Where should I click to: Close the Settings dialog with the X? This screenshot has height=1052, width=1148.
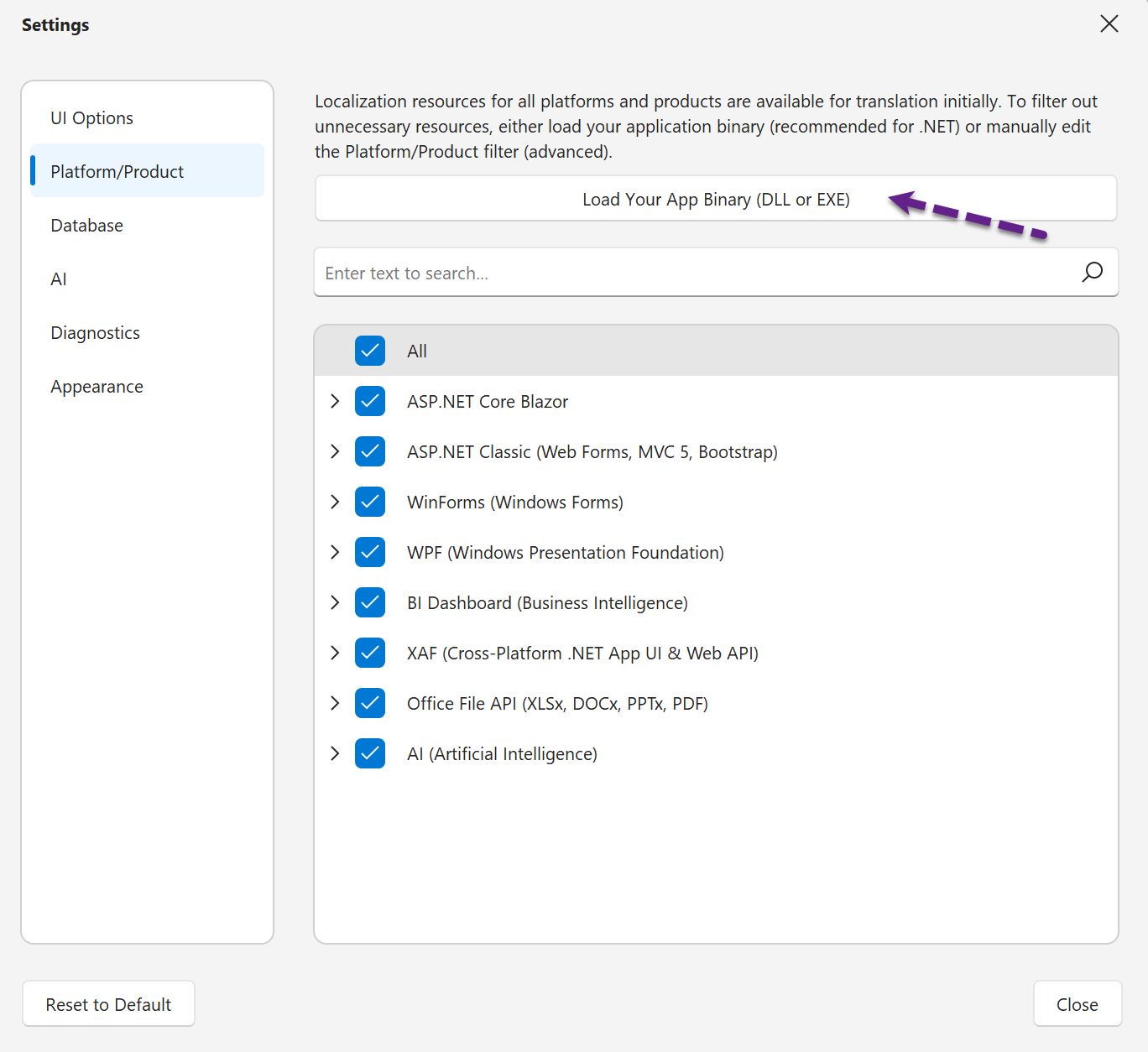1109,23
